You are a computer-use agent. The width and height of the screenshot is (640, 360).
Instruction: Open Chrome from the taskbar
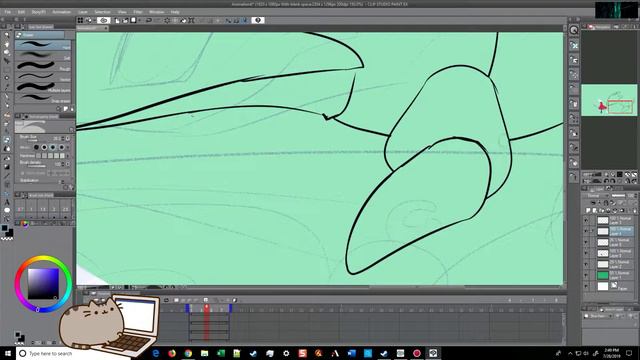click(x=188, y=353)
